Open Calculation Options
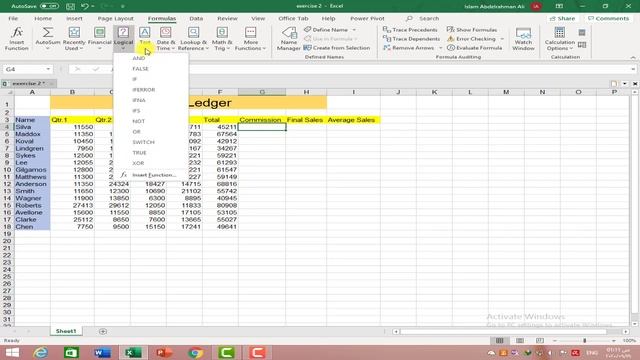This screenshot has height=360, width=640. 560,39
